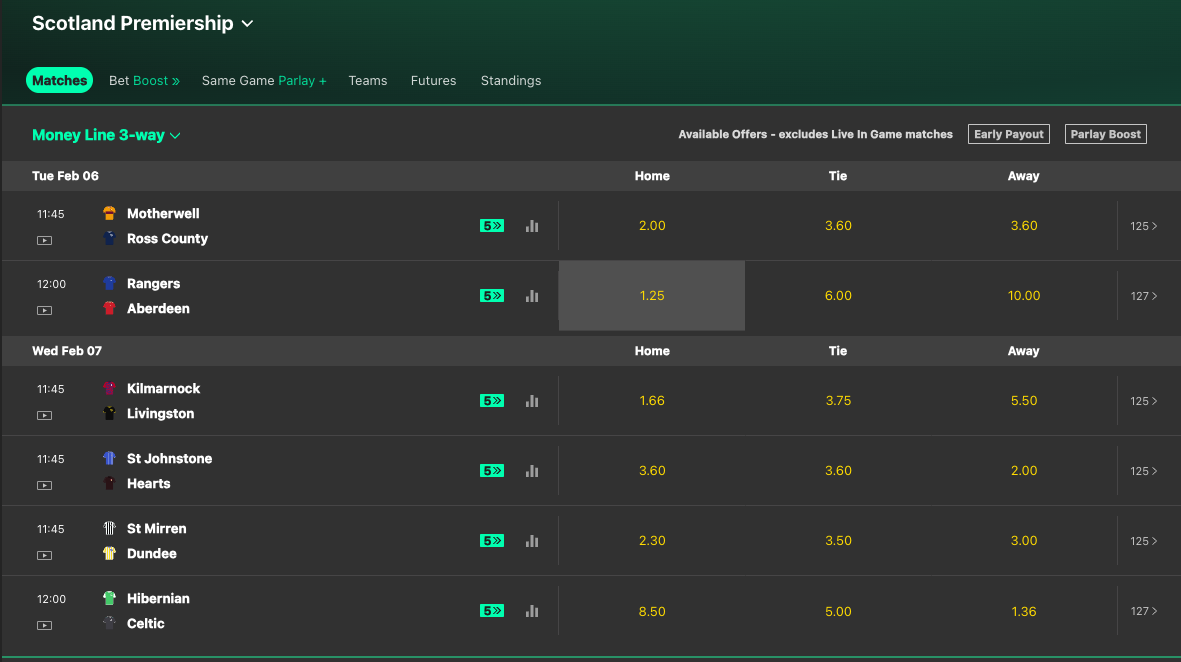Click live stream icon for St Johnstone match
The image size is (1181, 662).
(44, 485)
